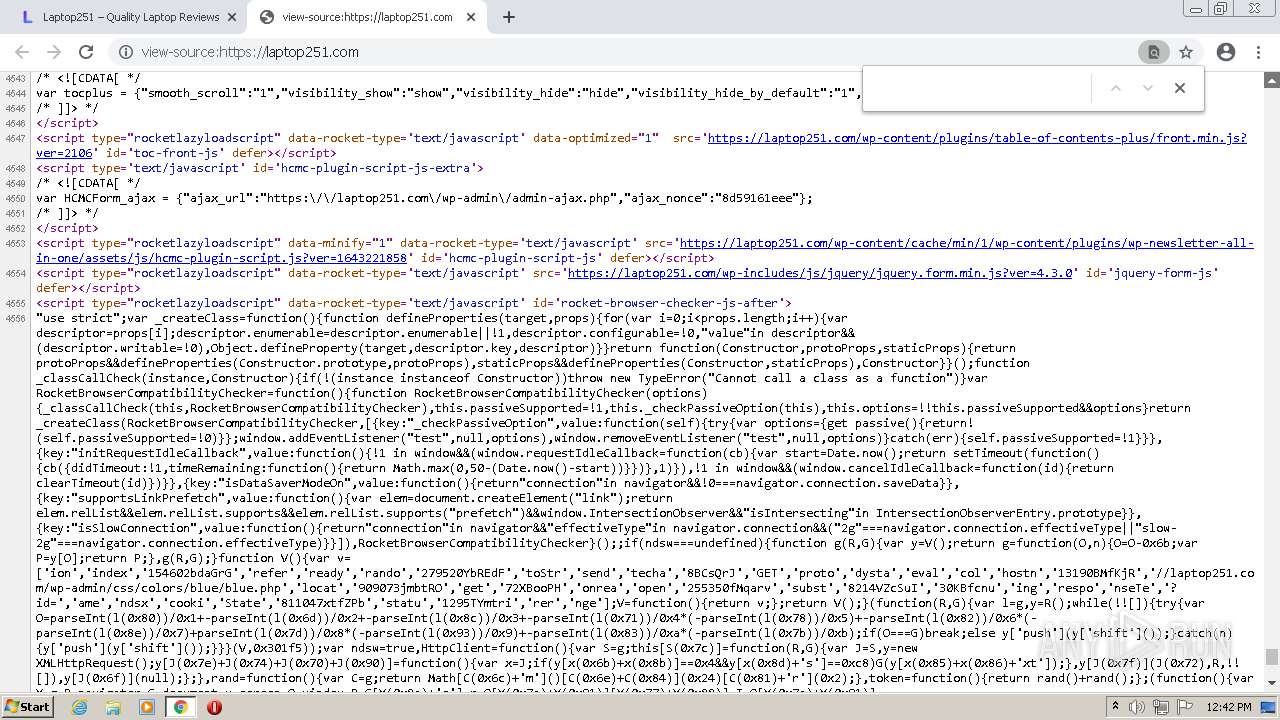Focus the address bar URL field
This screenshot has width=1280, height=720.
630,52
